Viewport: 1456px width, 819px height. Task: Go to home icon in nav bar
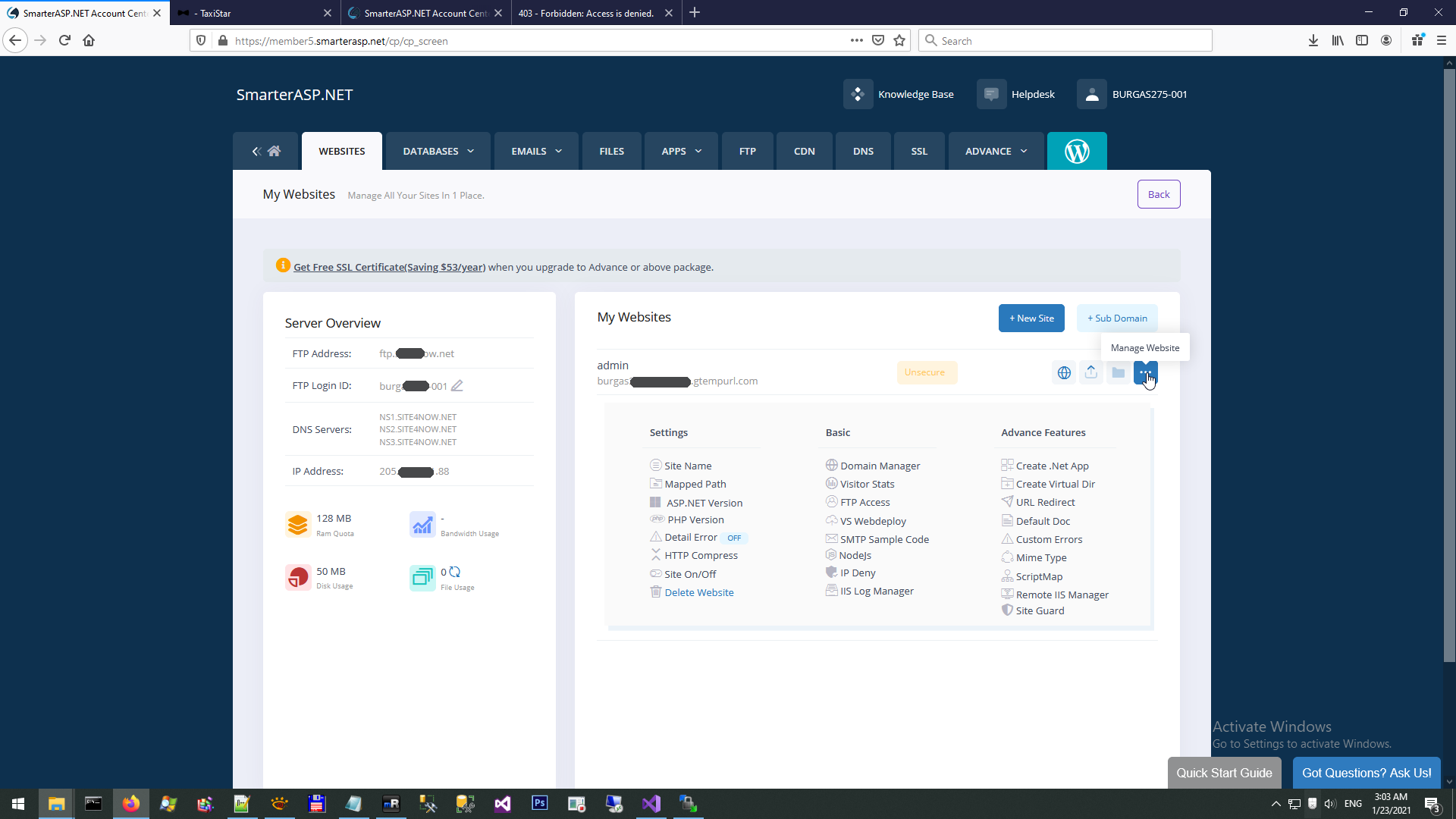[274, 152]
